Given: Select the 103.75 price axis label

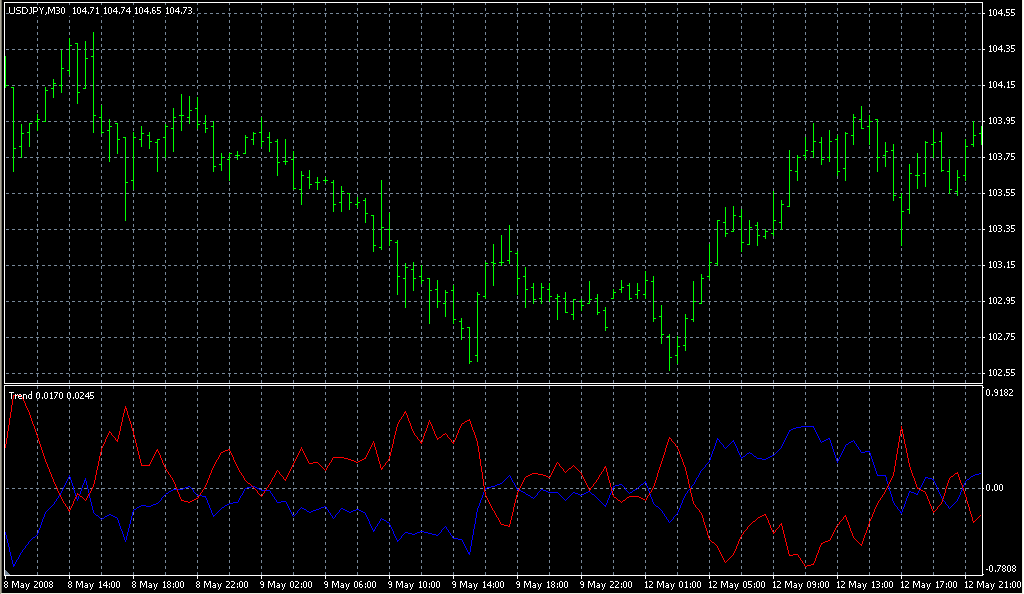Looking at the screenshot, I should [x=1002, y=157].
